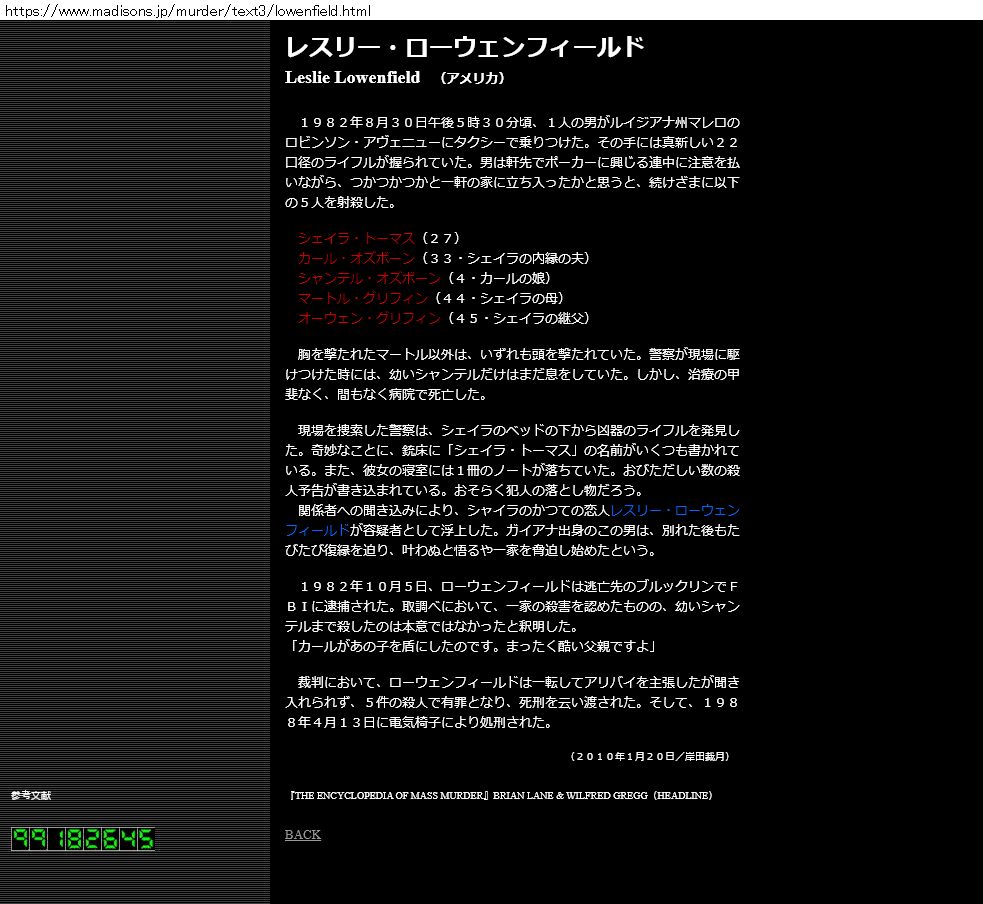
Task: Click the paragraph starting 現場を捜索した警察
Action: point(512,460)
